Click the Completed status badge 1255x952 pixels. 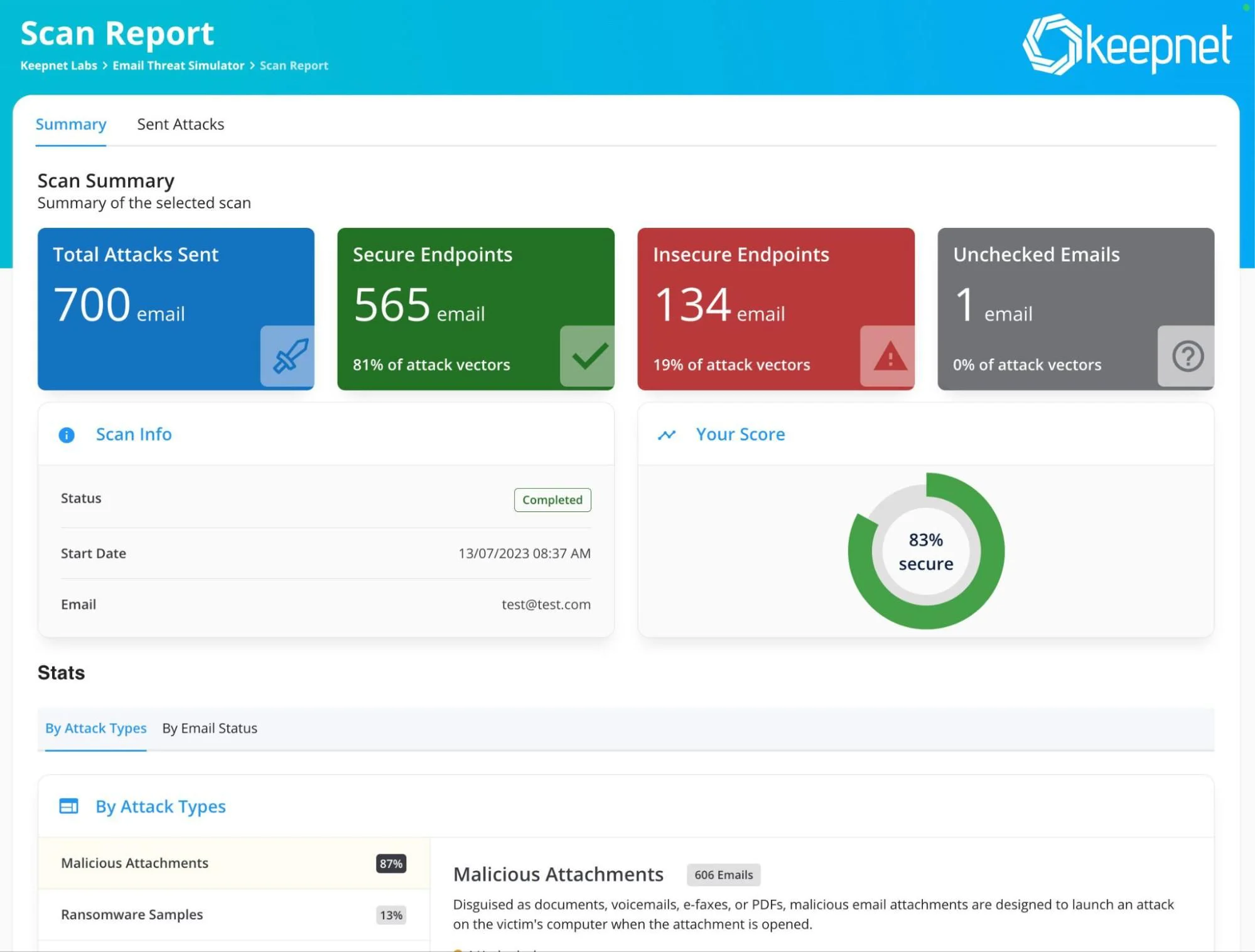coord(552,500)
